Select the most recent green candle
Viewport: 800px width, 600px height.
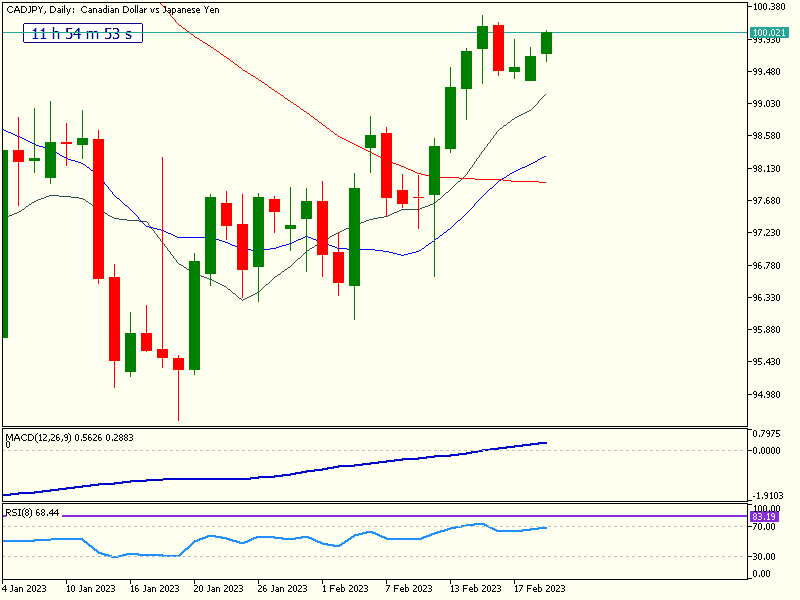click(x=547, y=43)
